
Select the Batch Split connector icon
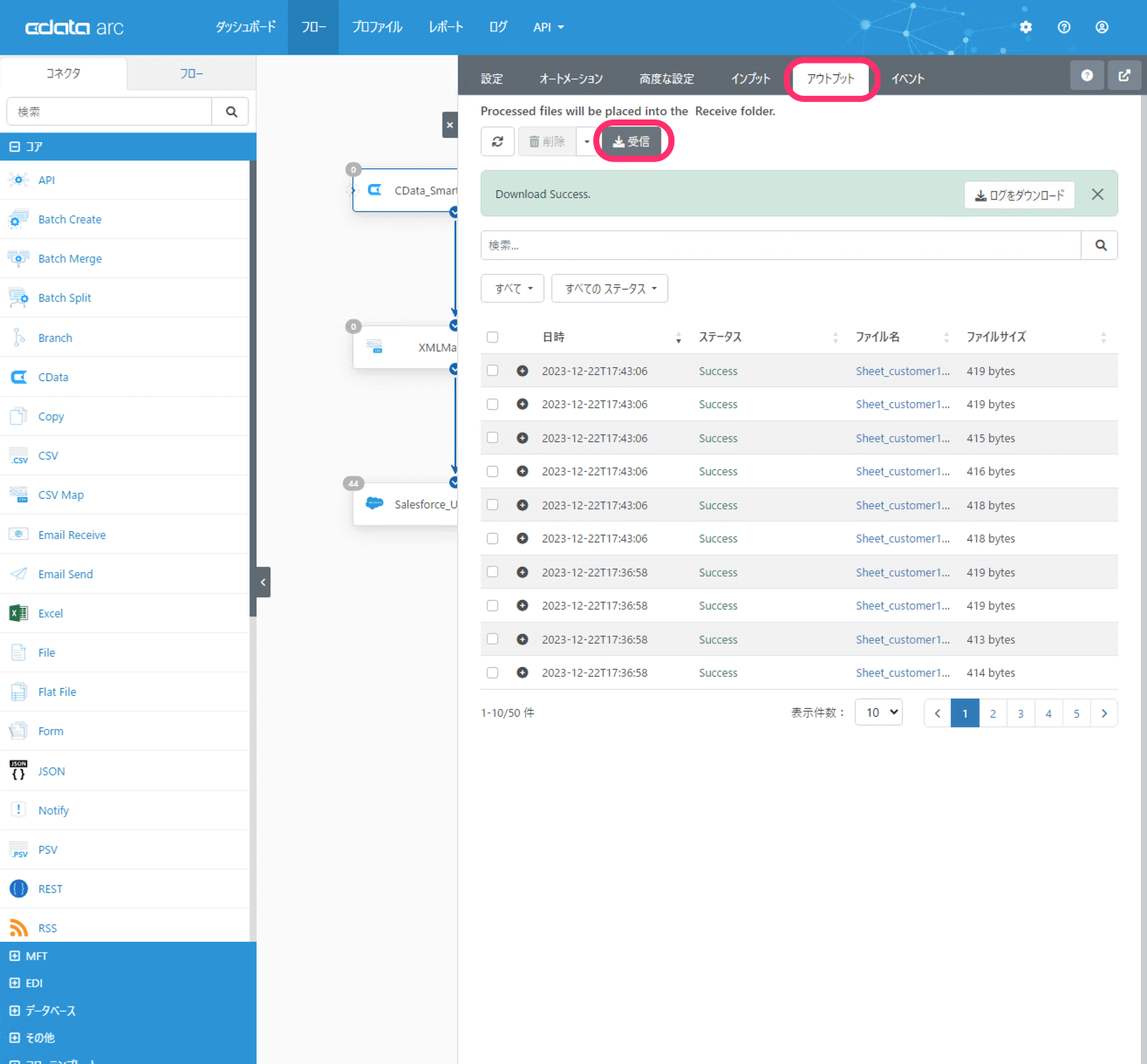(18, 297)
